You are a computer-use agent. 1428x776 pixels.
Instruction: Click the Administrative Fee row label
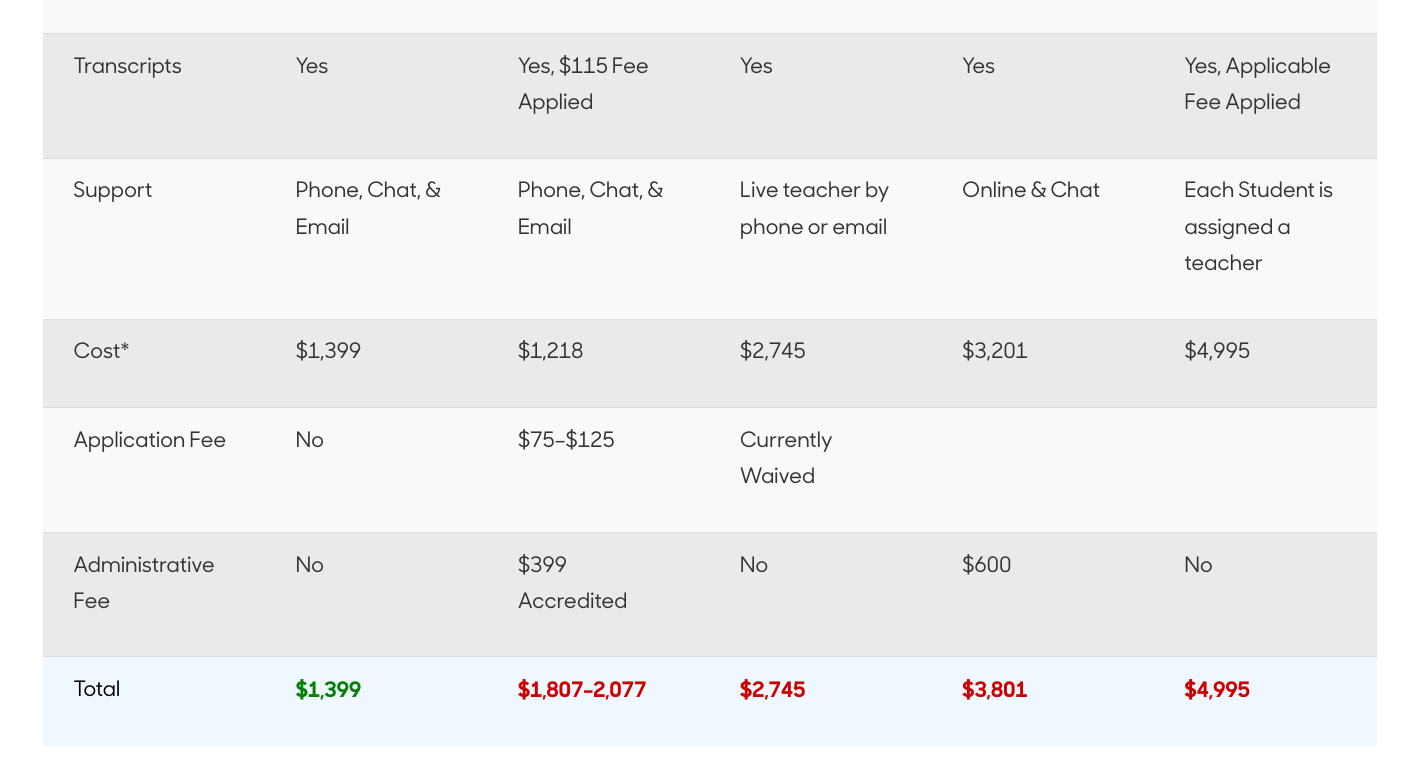[x=144, y=583]
